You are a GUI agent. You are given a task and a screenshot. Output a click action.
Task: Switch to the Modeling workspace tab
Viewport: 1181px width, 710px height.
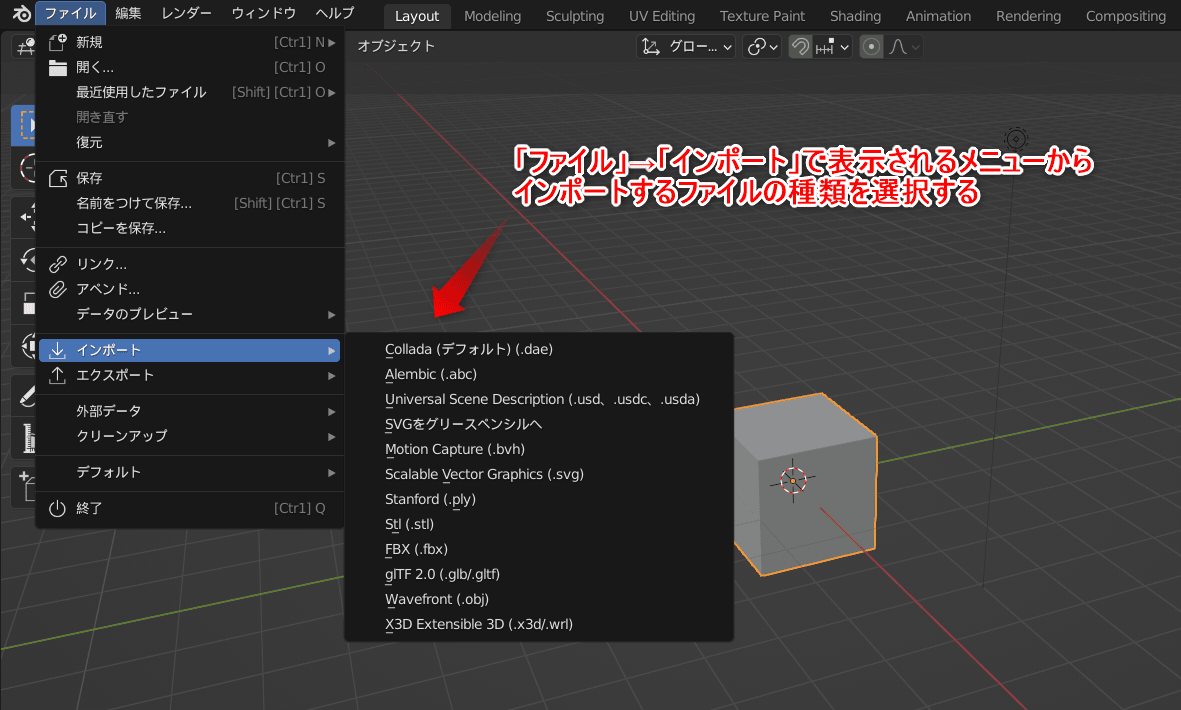tap(492, 15)
